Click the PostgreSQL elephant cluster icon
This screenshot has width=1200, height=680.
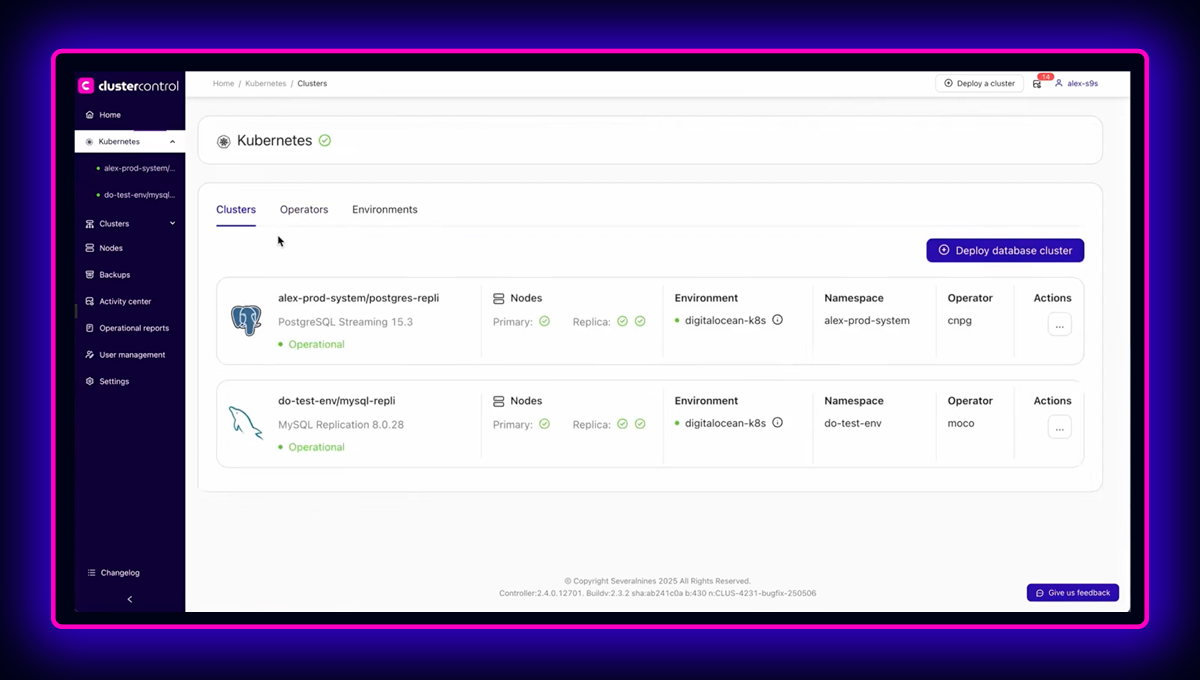click(246, 320)
